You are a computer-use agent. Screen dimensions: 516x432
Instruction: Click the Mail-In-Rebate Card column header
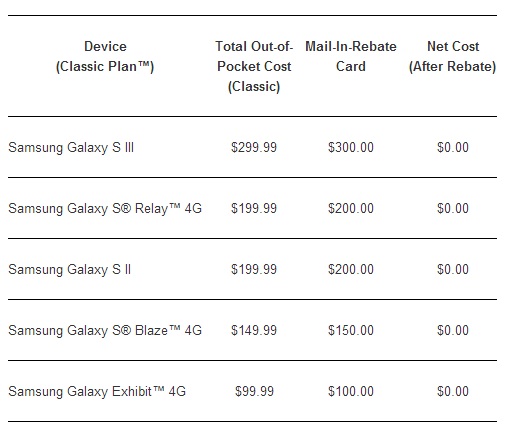pos(351,56)
